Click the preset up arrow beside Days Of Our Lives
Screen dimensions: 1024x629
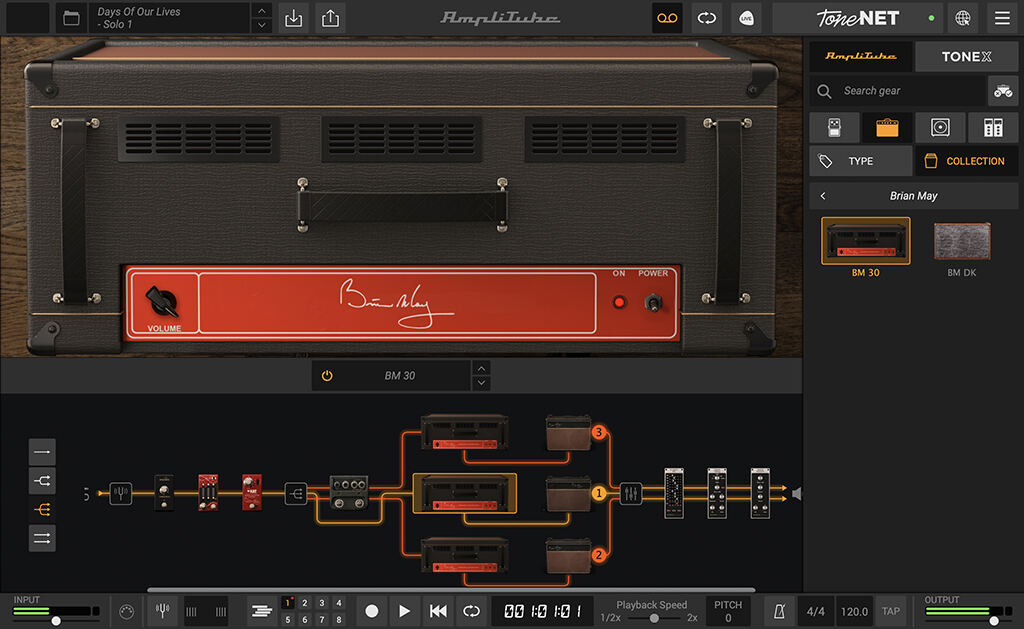point(260,12)
